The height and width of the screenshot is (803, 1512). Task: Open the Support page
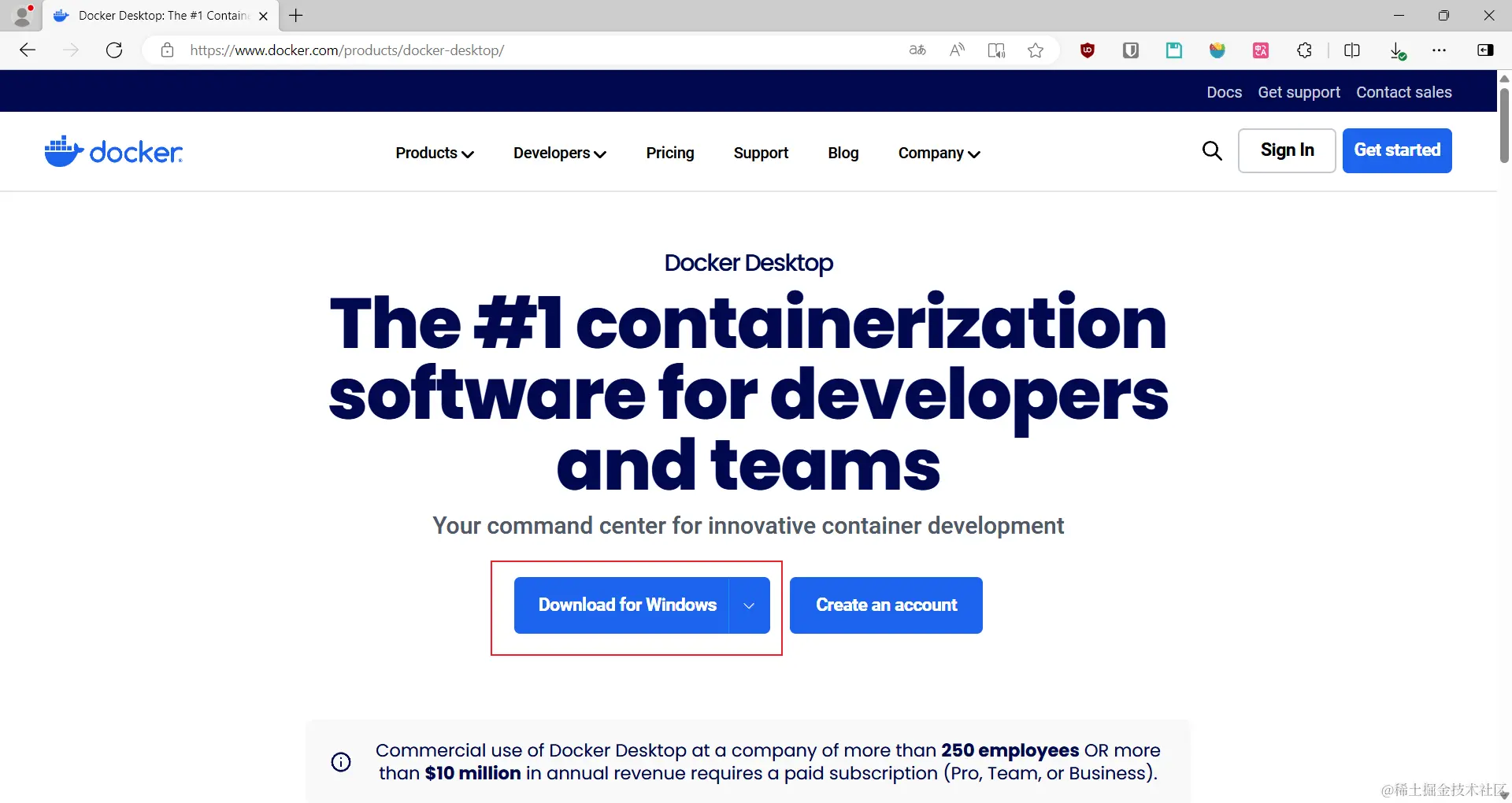(x=761, y=153)
